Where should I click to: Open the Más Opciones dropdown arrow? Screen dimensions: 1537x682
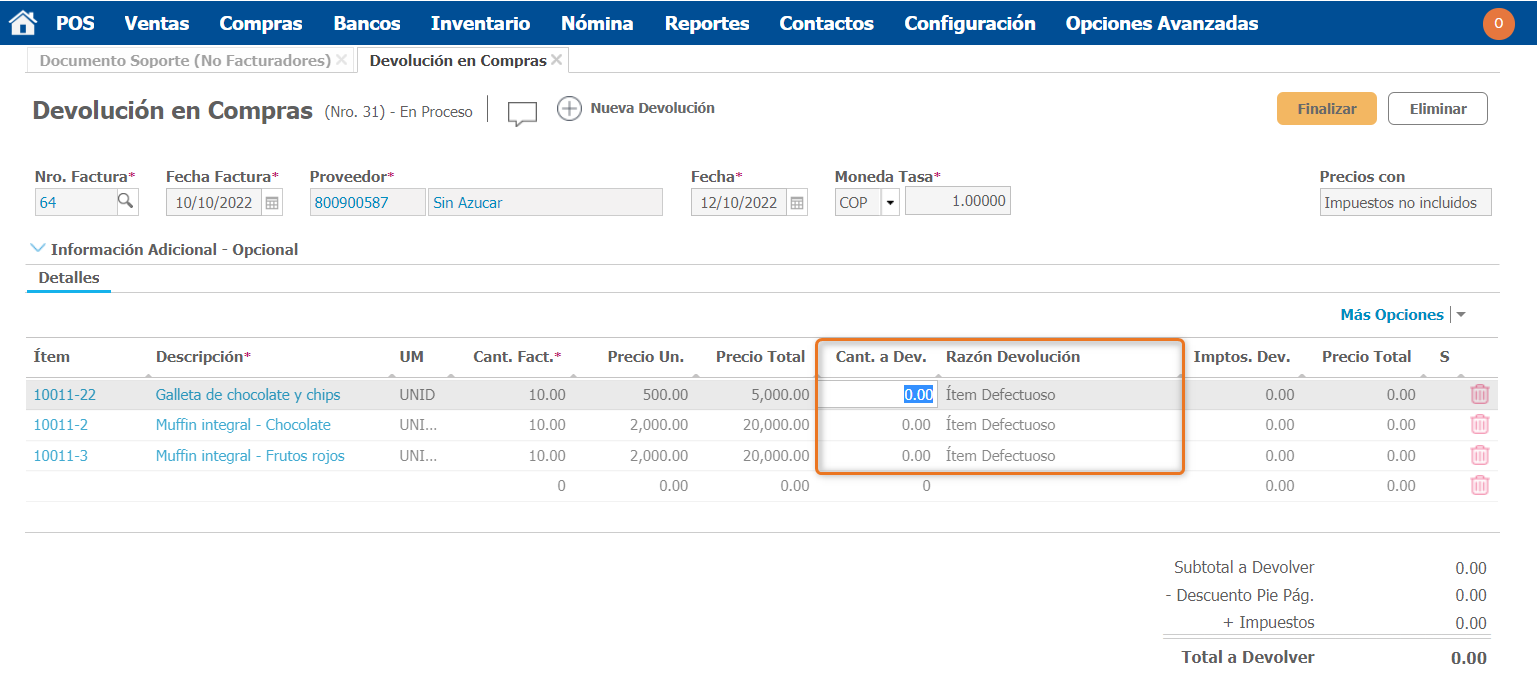point(1460,315)
